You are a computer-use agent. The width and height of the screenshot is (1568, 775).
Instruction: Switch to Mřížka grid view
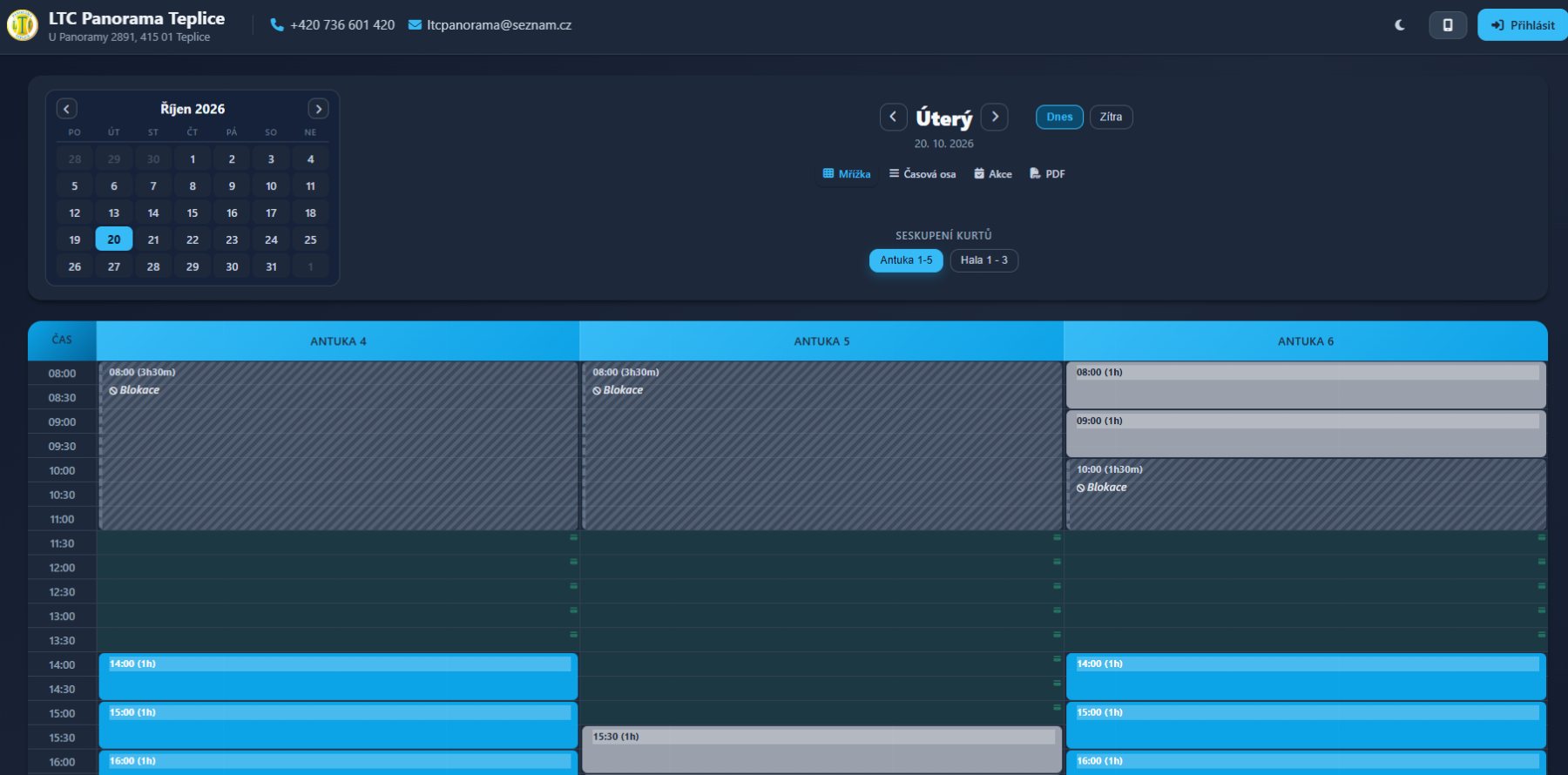pos(847,174)
